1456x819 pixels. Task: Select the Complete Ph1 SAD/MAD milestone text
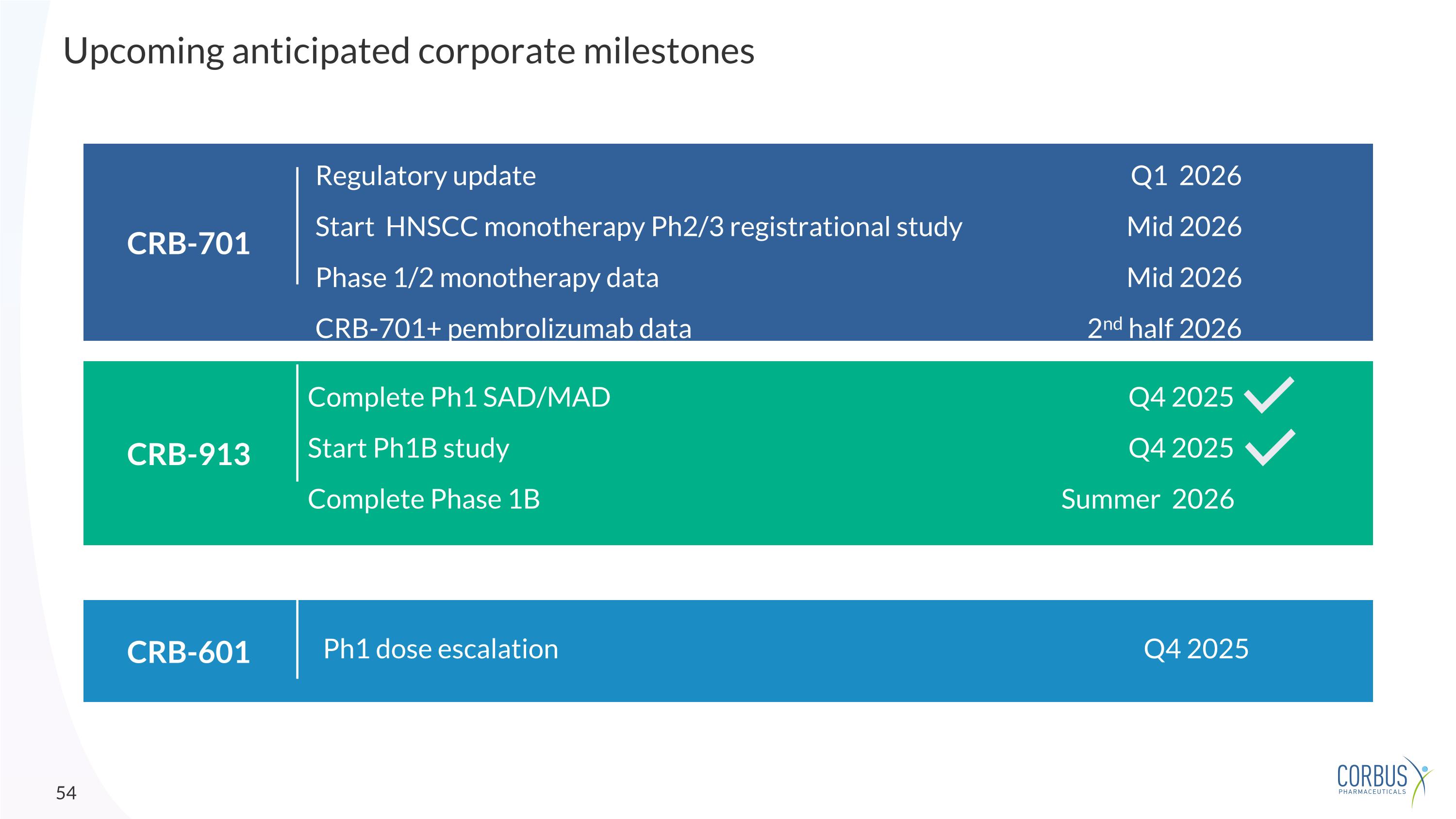pos(459,397)
